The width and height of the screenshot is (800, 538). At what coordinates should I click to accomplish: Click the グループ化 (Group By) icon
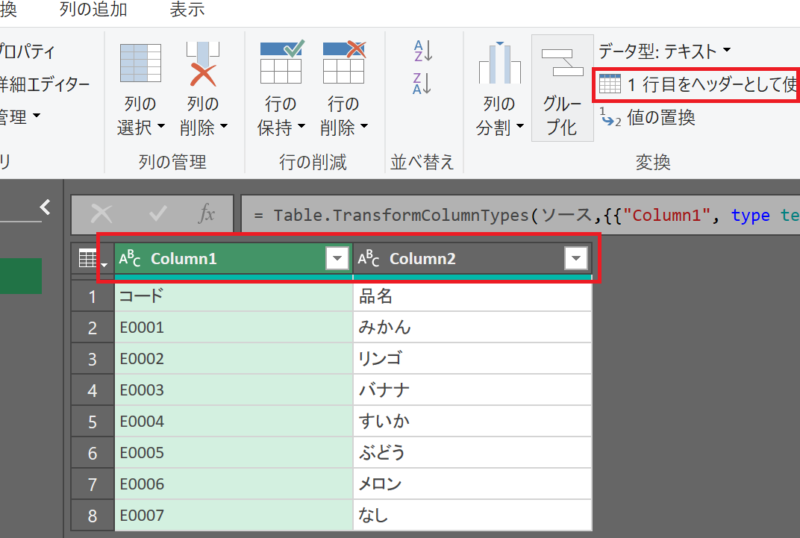click(x=561, y=64)
